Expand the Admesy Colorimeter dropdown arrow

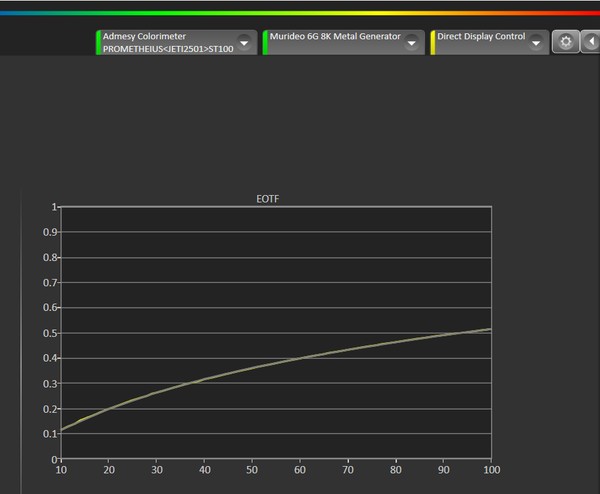244,42
